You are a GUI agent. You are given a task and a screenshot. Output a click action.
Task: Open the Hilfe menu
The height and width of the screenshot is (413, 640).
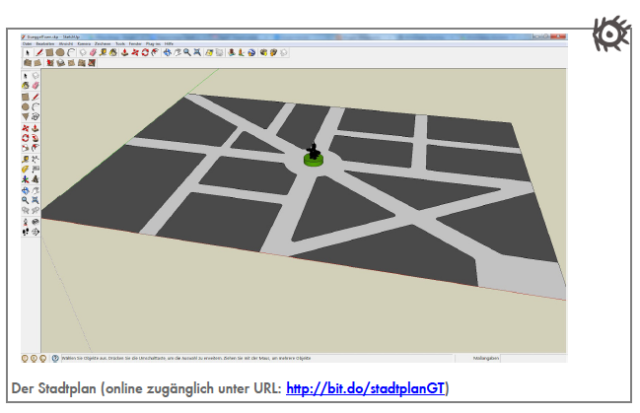[x=169, y=44]
